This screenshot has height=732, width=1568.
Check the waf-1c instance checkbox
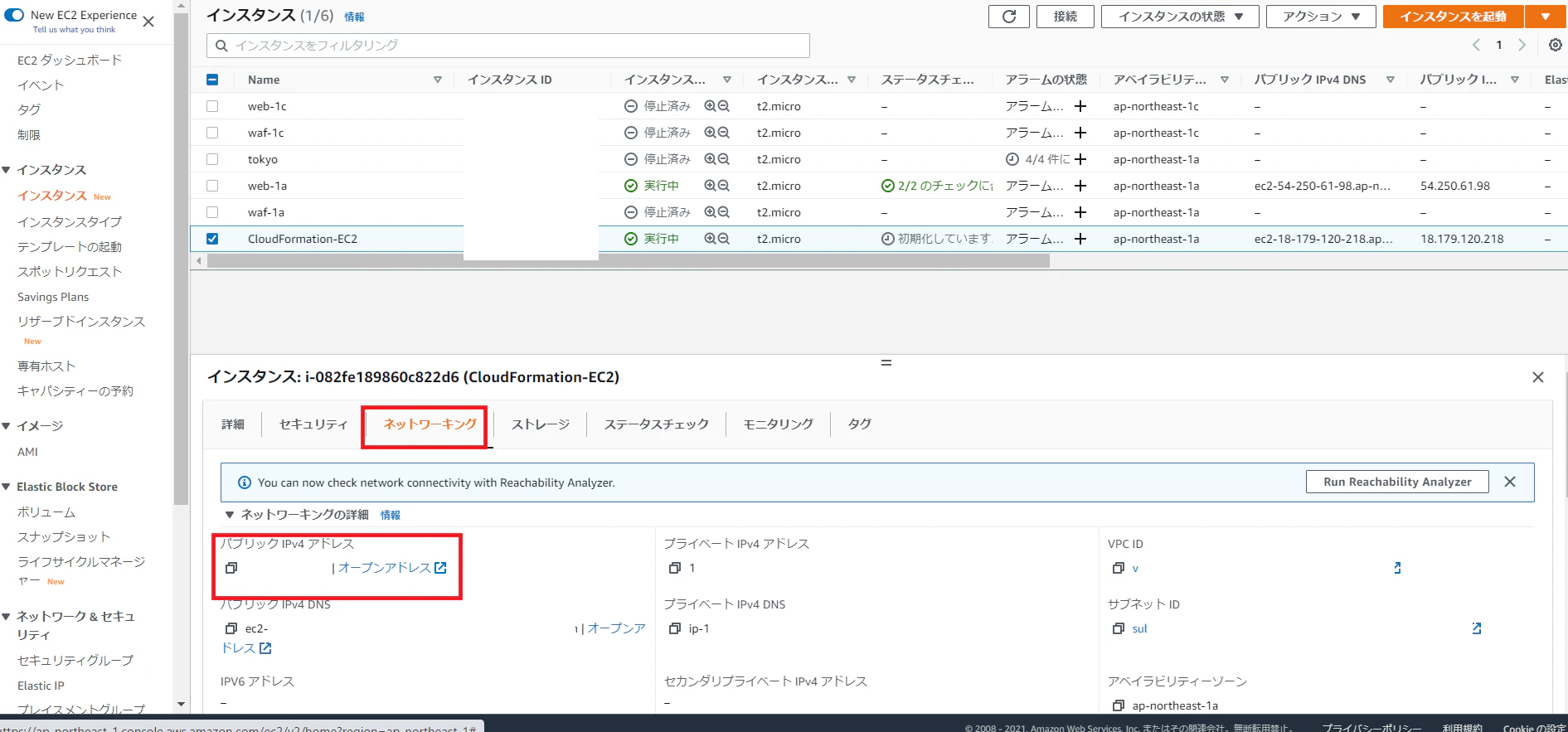pyautogui.click(x=212, y=133)
